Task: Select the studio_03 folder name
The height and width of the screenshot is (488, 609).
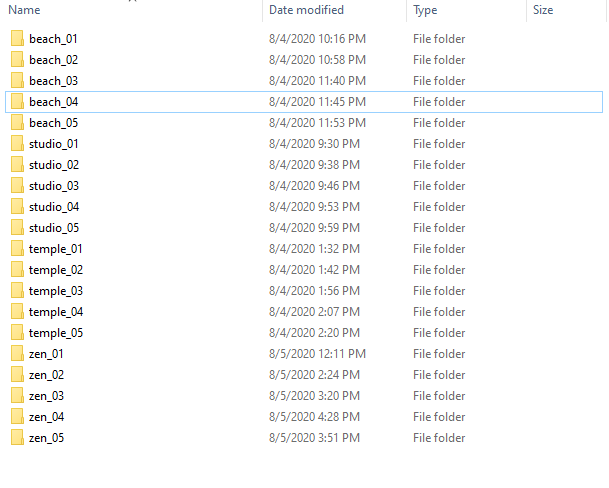Action: click(54, 186)
